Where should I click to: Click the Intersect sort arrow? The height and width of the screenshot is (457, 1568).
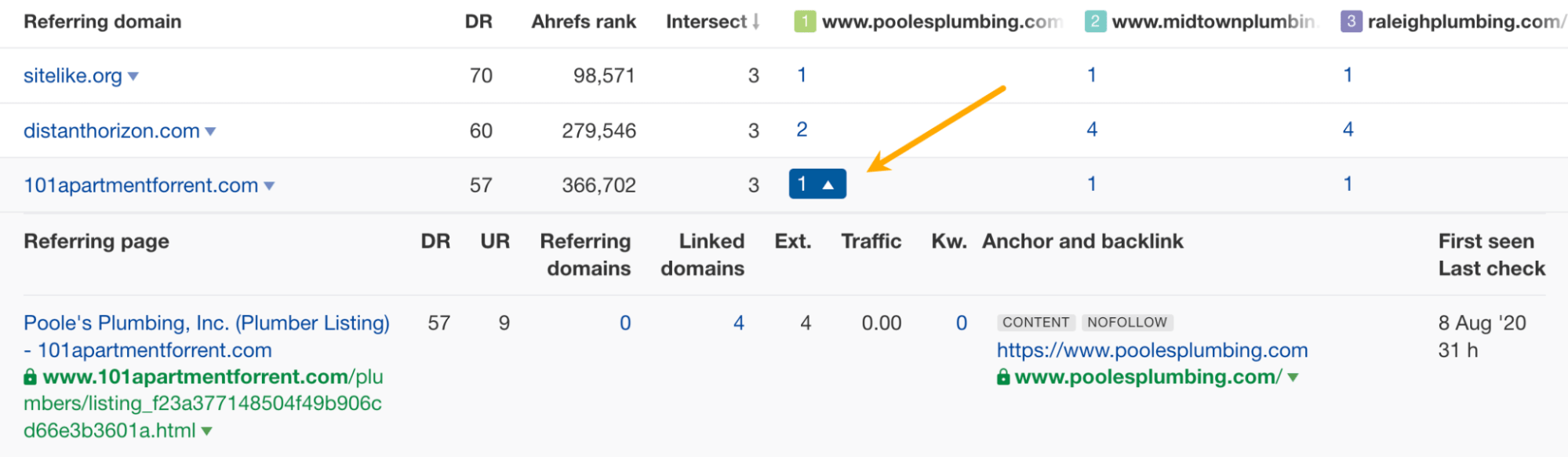point(754,21)
